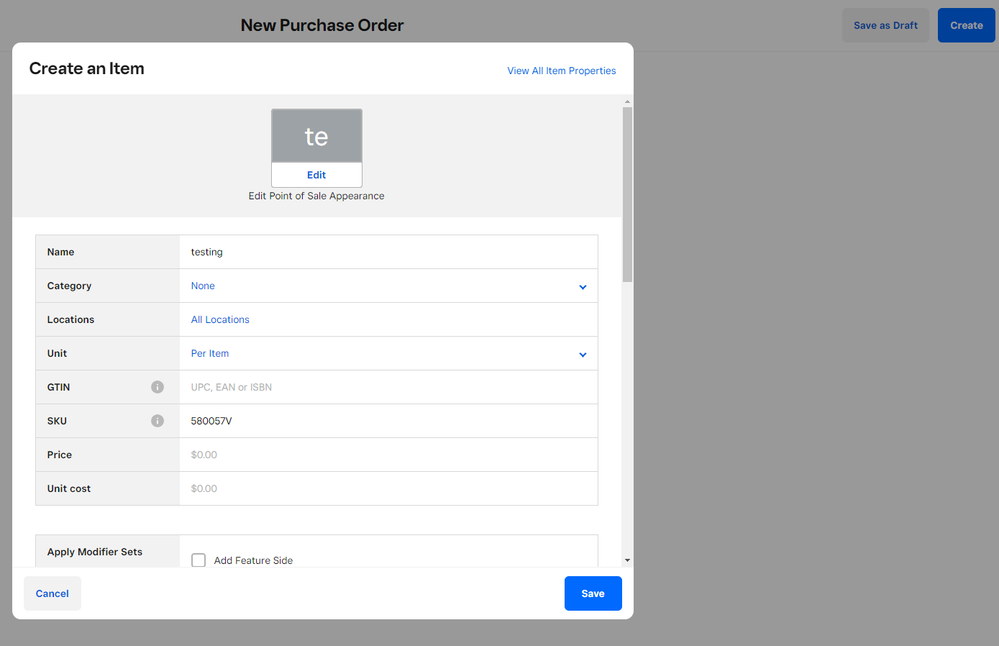Image resolution: width=999 pixels, height=646 pixels.
Task: Cancel creating the item
Action: point(52,593)
